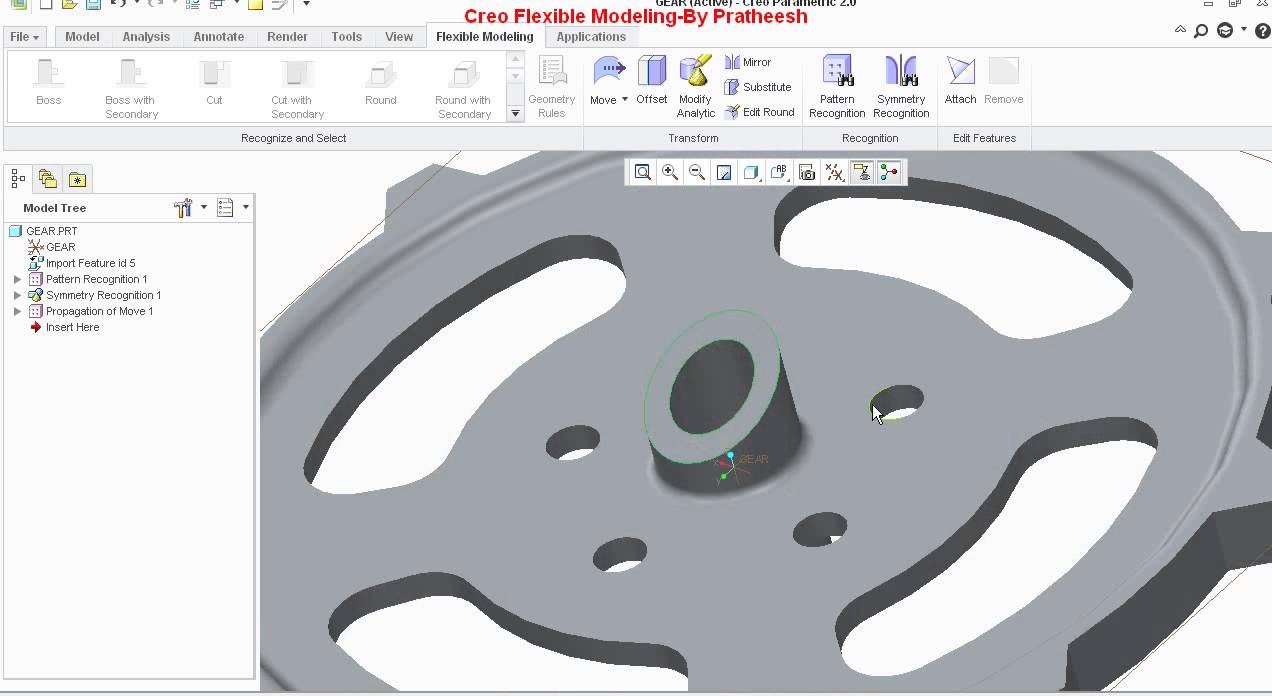
Task: Open Model Tree settings tool icon
Action: pyautogui.click(x=183, y=208)
